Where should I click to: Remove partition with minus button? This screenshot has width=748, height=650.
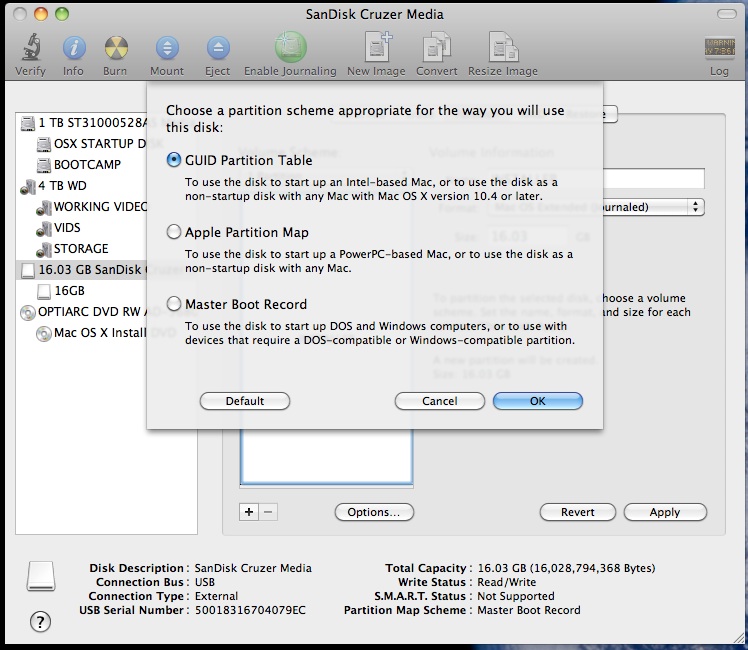(268, 512)
